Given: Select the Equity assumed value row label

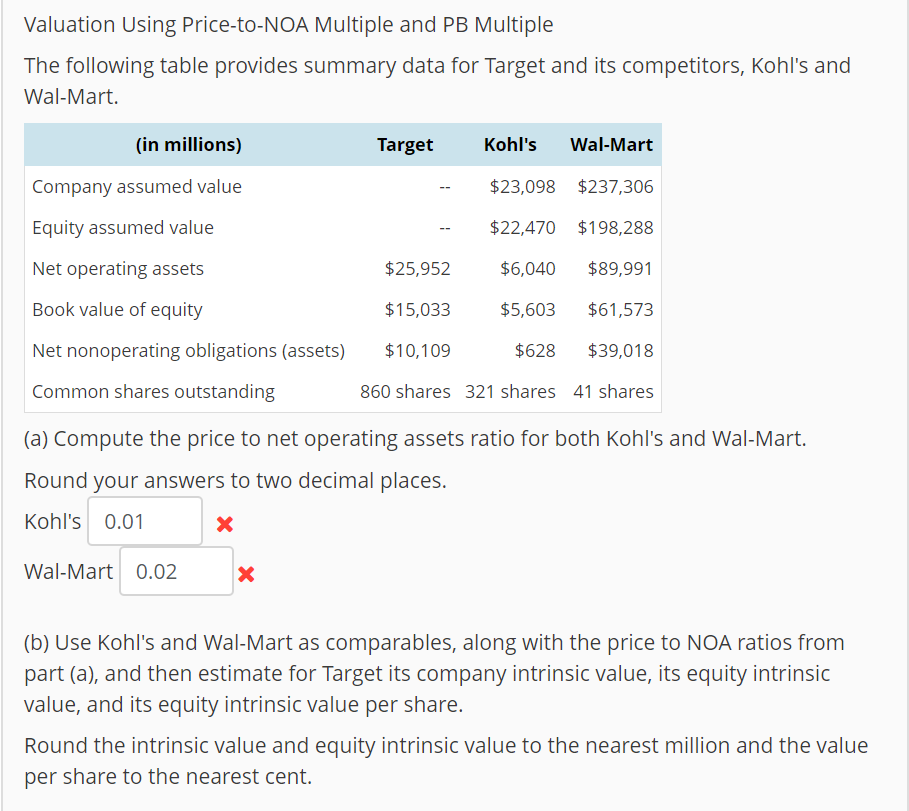Looking at the screenshot, I should click(122, 227).
